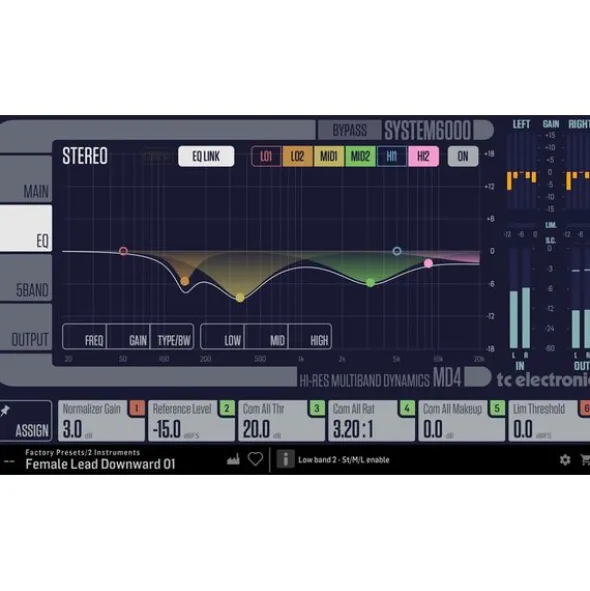Click the ASSIGN button
The image size is (590, 591).
coord(26,421)
